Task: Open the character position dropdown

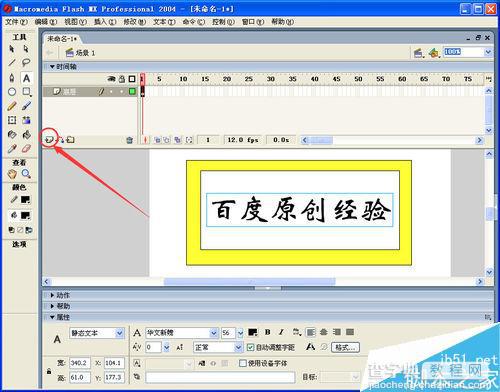Action: pos(238,347)
